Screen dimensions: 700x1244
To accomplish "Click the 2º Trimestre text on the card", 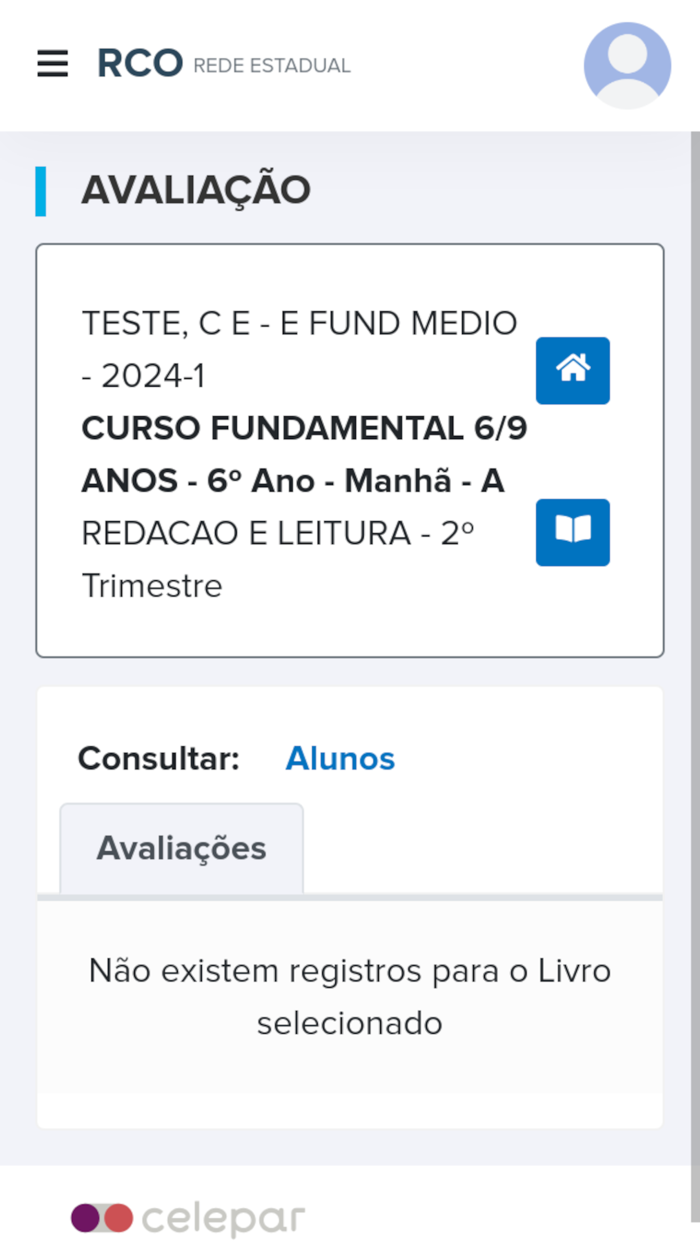I will pos(150,585).
